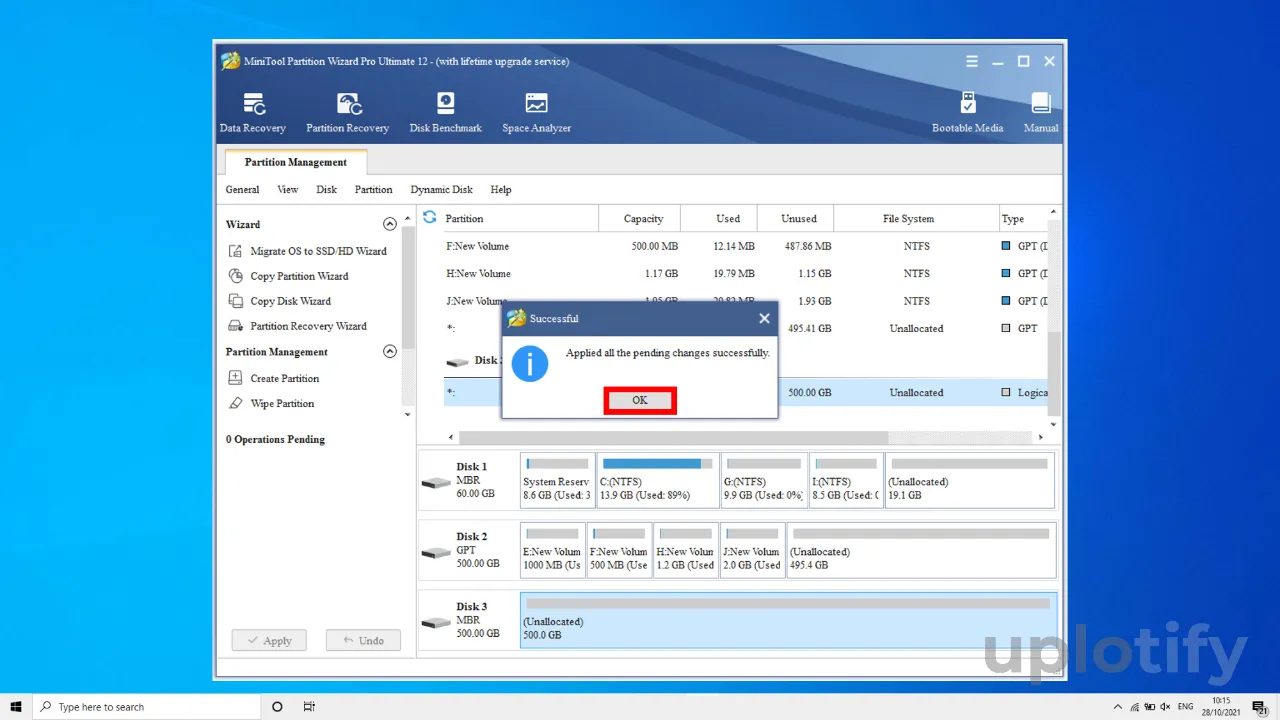Select System Reserved partition on Disk 1

click(x=557, y=480)
